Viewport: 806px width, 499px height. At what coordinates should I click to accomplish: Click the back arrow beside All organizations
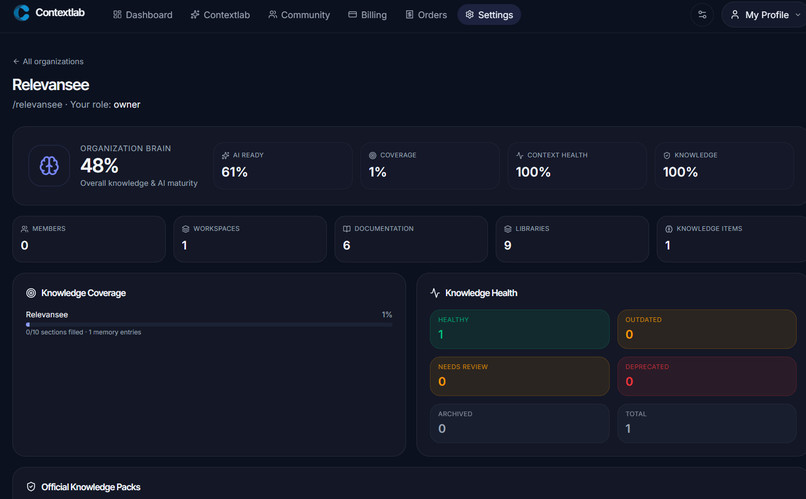(x=16, y=61)
